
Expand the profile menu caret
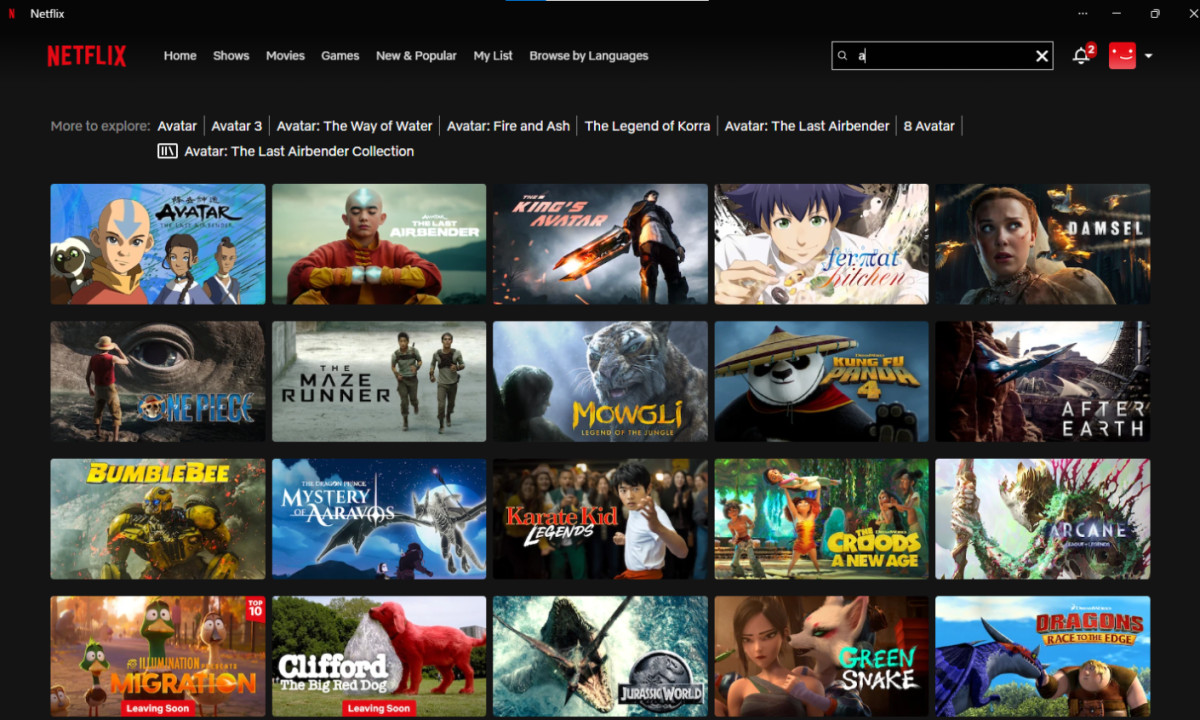[x=1148, y=56]
